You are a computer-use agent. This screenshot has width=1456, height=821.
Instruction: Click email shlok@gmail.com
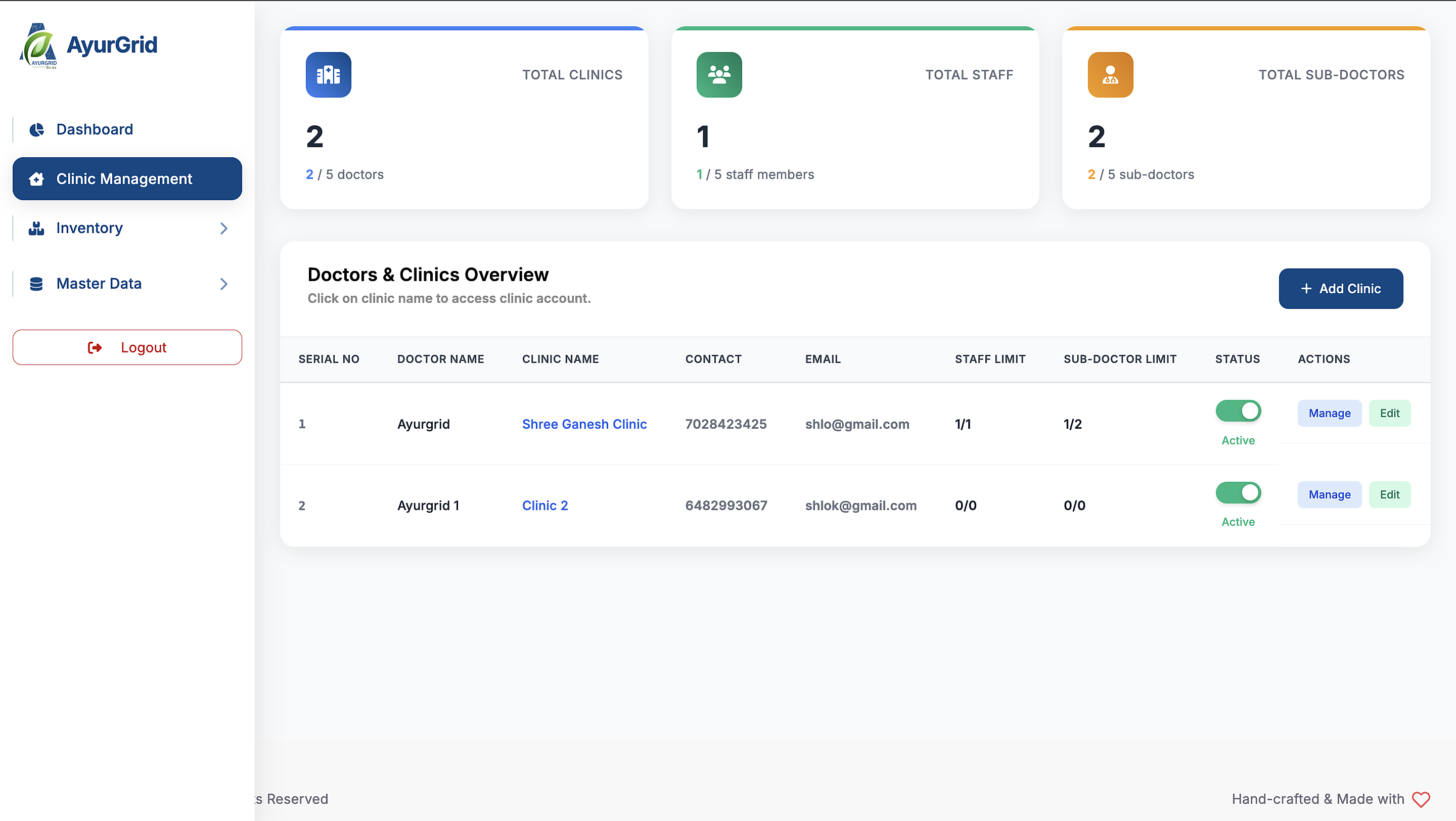pos(860,506)
